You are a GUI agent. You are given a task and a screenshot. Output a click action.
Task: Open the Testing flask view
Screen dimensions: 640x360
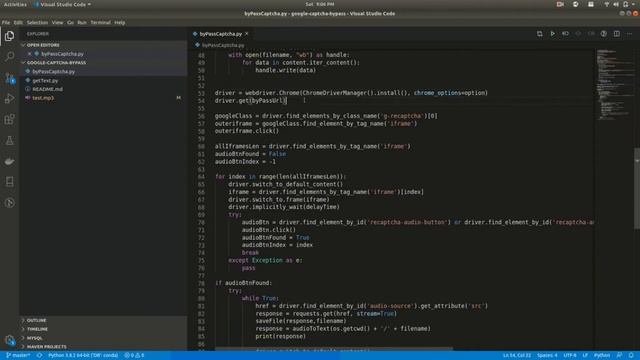(x=9, y=140)
